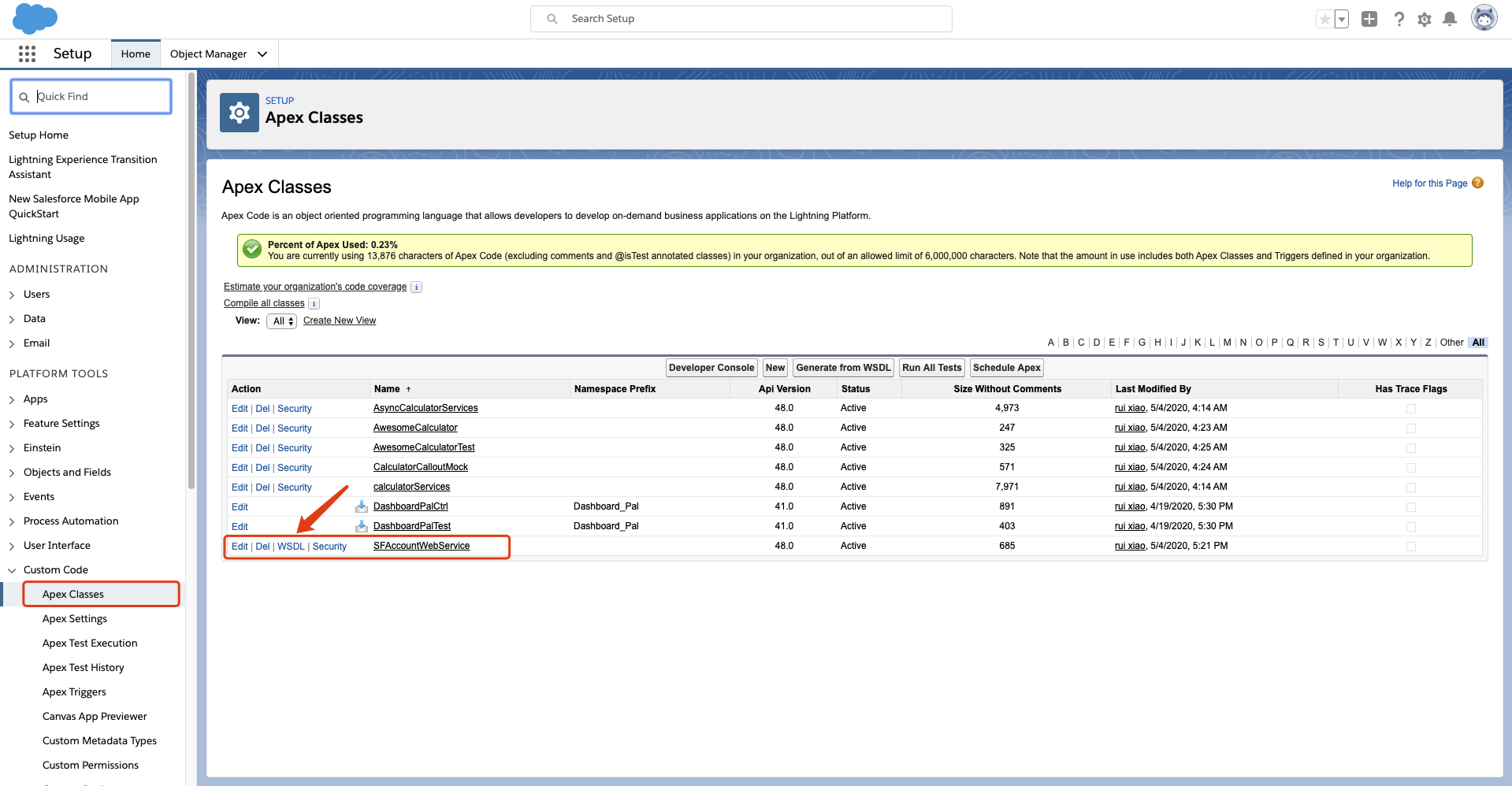Open the View selector showing All

(280, 321)
